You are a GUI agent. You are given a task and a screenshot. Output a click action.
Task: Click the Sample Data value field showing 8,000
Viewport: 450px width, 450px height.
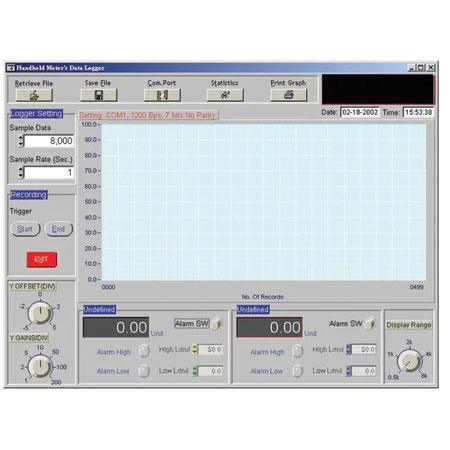pyautogui.click(x=49, y=141)
